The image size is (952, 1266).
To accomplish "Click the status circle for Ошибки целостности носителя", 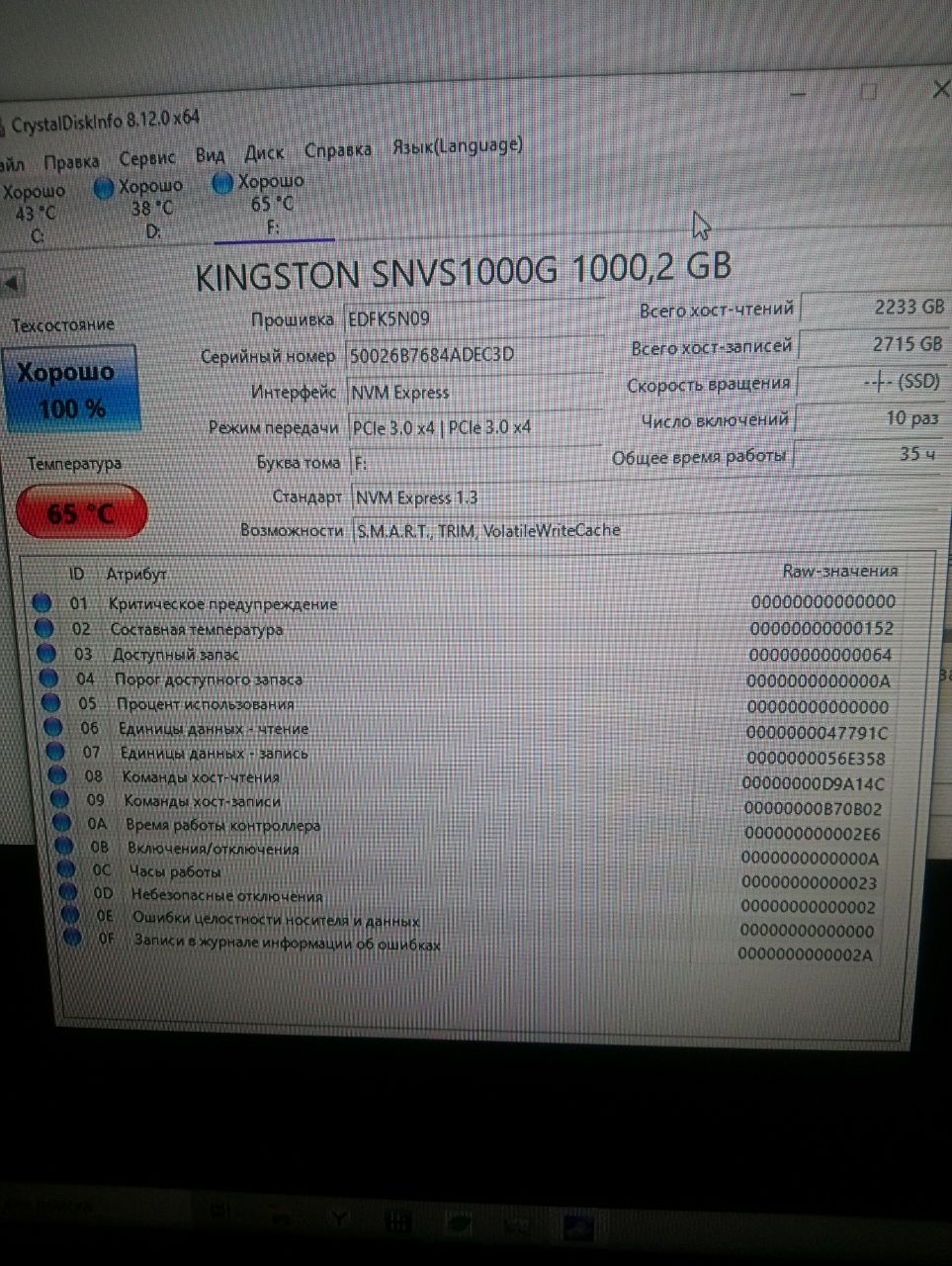I will 71,915.
